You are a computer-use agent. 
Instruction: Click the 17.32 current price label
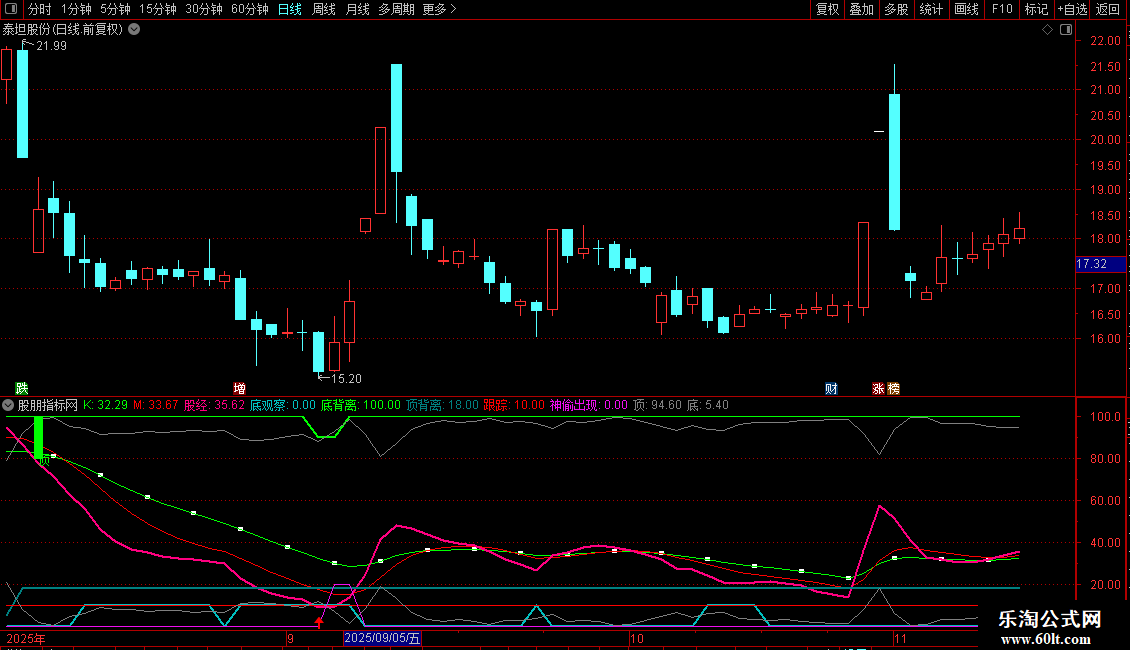[x=1091, y=264]
